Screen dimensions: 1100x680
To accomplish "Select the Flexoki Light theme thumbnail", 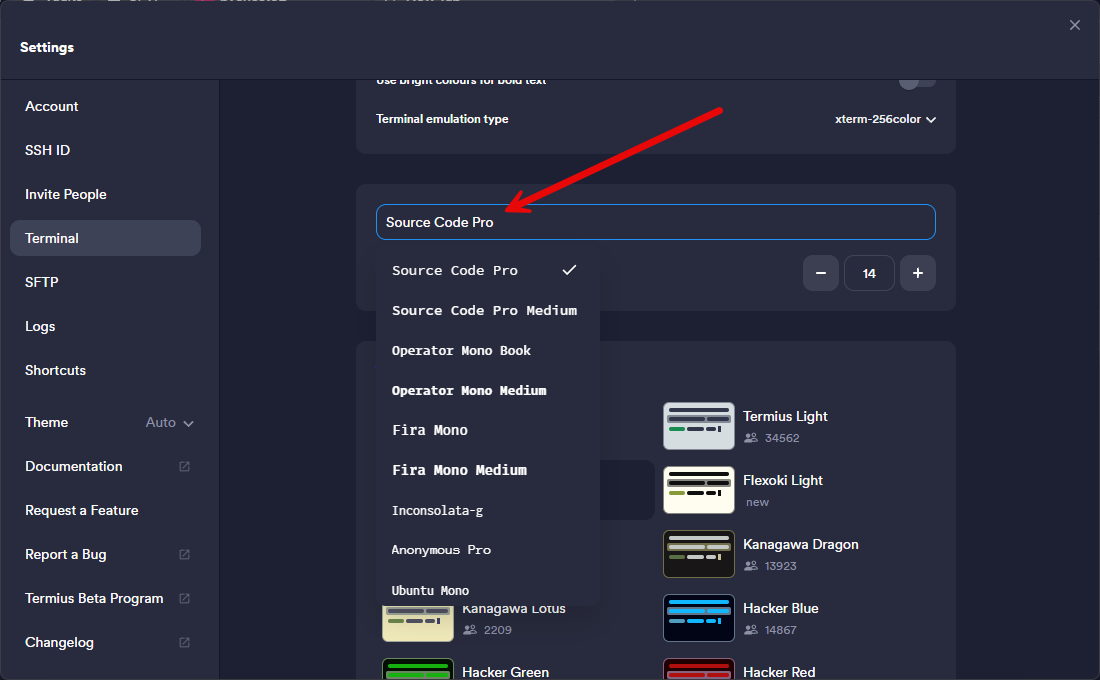I will click(x=698, y=490).
